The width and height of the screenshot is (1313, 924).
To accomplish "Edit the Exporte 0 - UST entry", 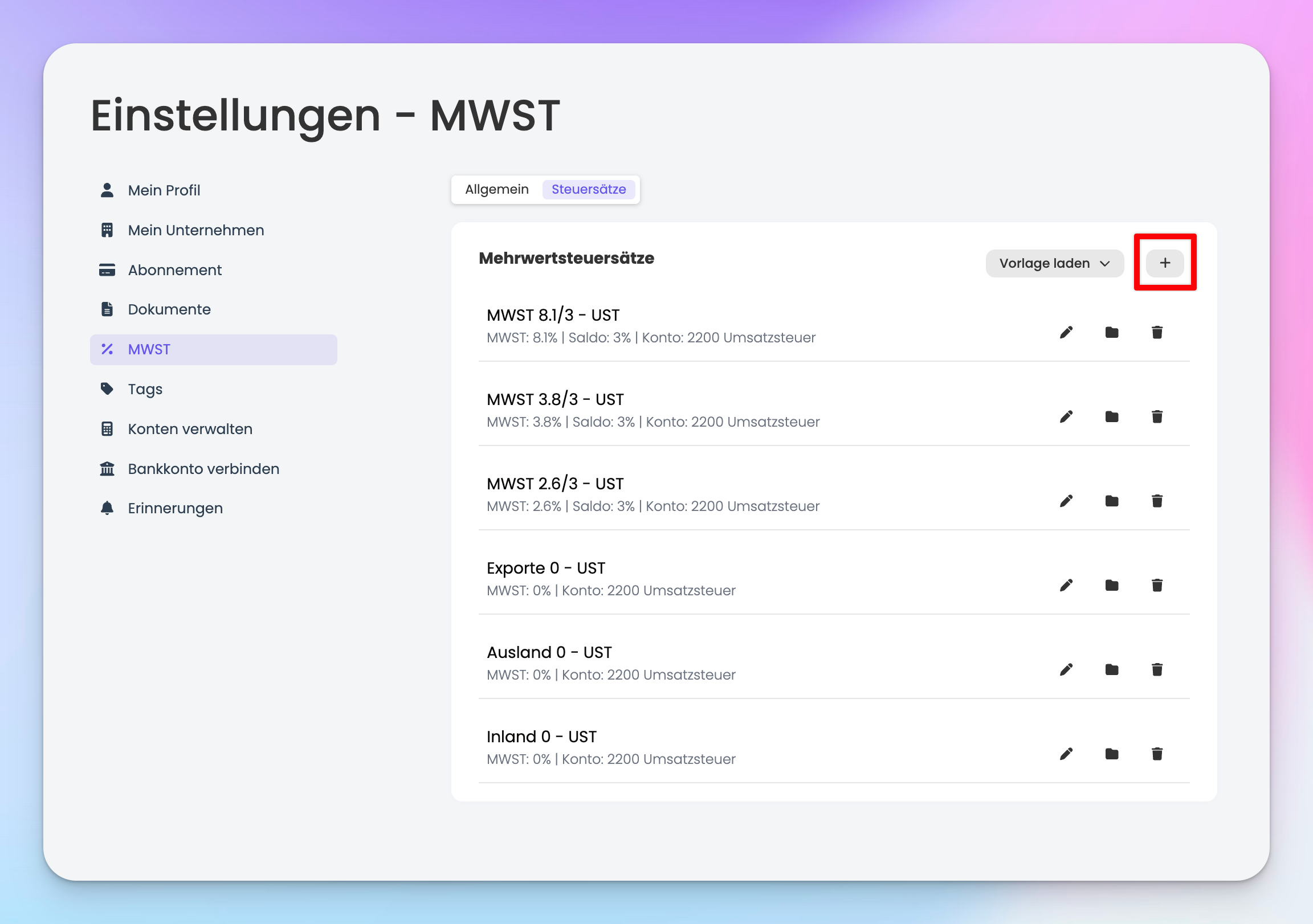I will (1066, 585).
